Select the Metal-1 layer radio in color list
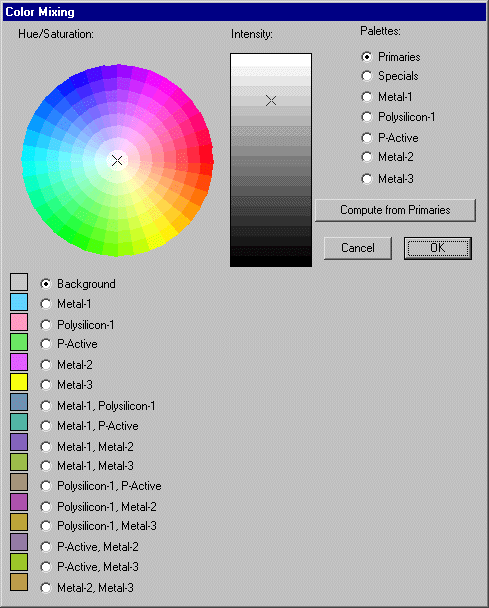 pos(46,304)
